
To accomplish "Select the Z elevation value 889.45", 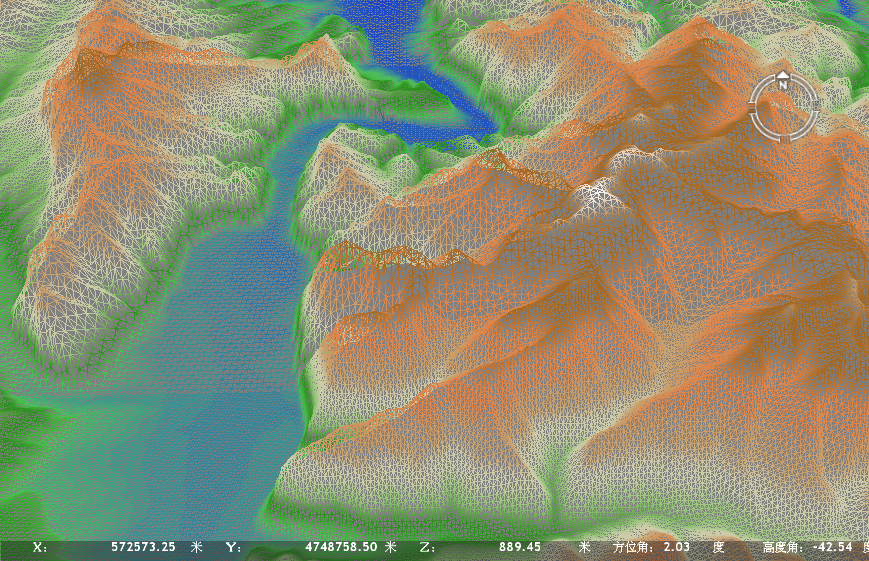I will (x=520, y=547).
